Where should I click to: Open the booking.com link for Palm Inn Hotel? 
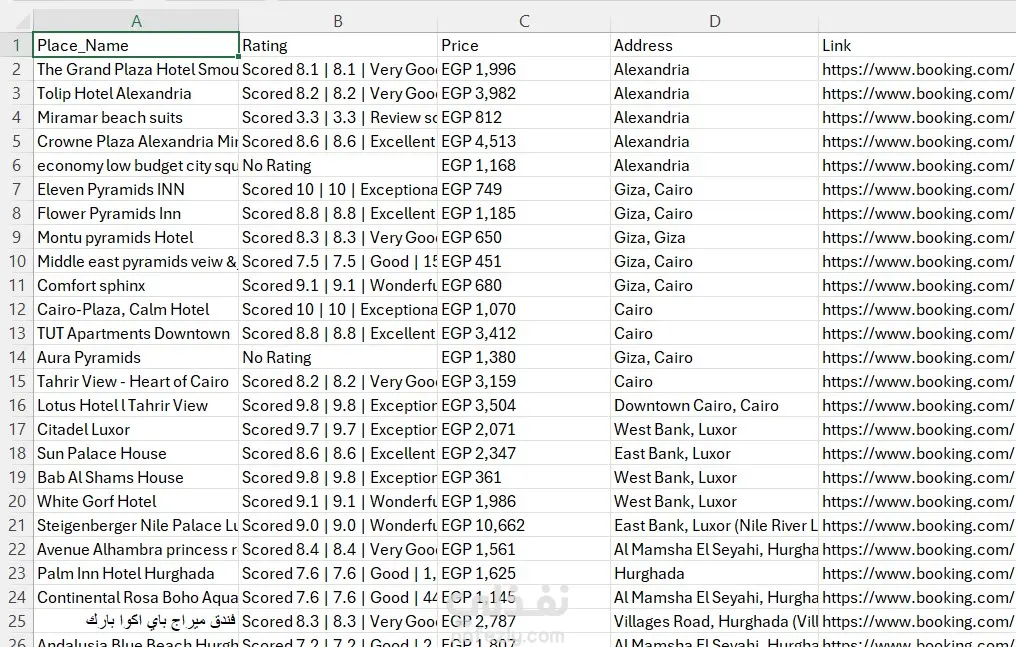918,573
